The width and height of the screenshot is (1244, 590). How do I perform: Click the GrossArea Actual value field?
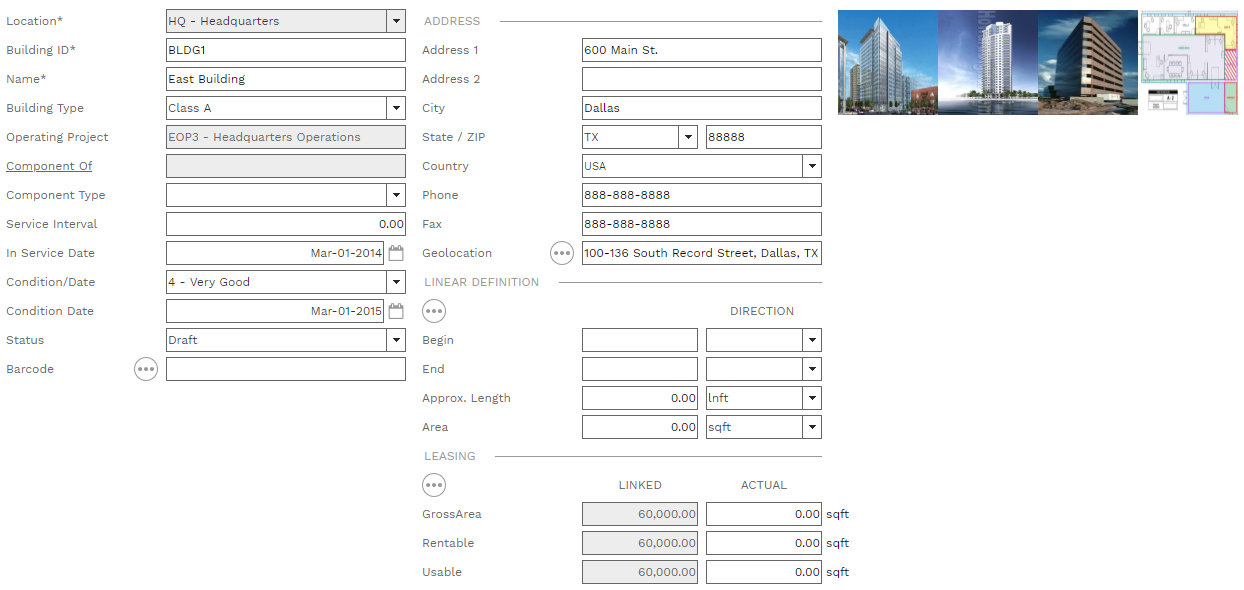pos(763,514)
